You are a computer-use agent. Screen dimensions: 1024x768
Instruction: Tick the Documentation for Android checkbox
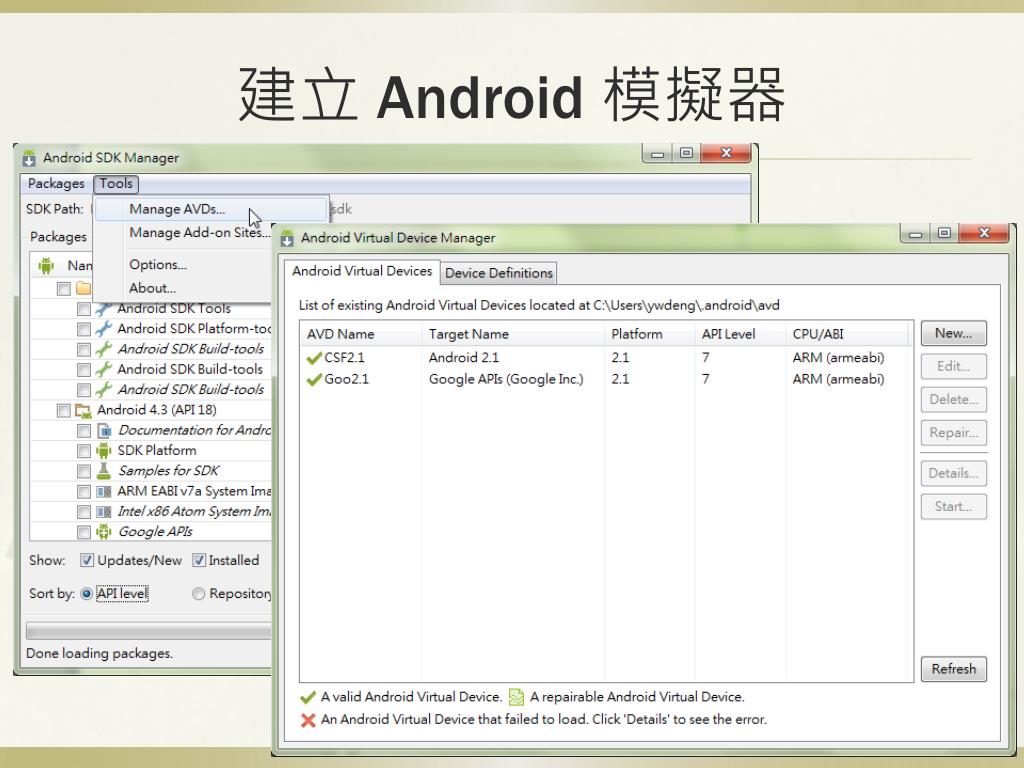(x=84, y=431)
